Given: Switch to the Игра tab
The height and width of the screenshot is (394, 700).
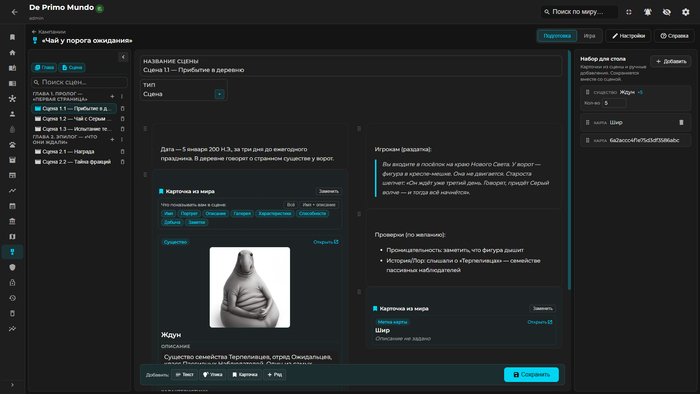Looking at the screenshot, I should click(589, 36).
